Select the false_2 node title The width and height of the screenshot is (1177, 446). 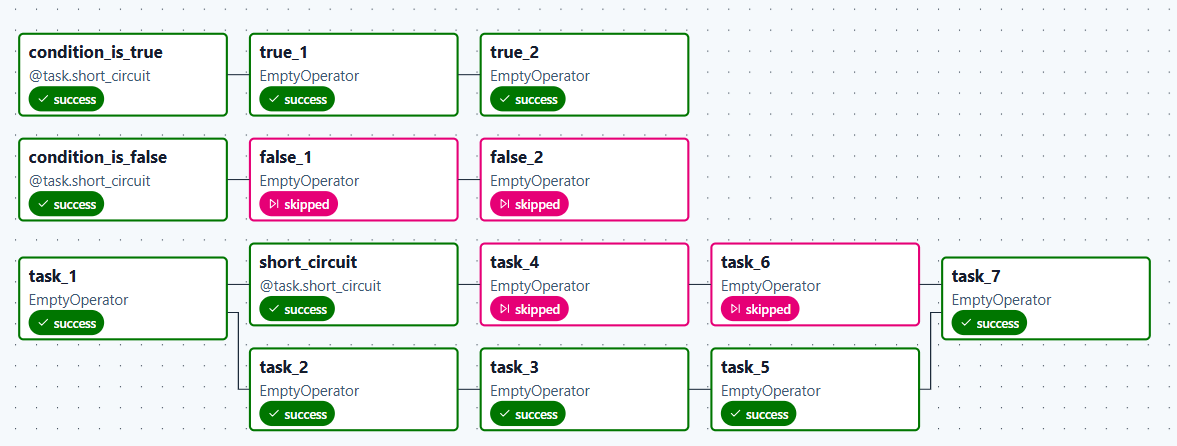point(517,157)
